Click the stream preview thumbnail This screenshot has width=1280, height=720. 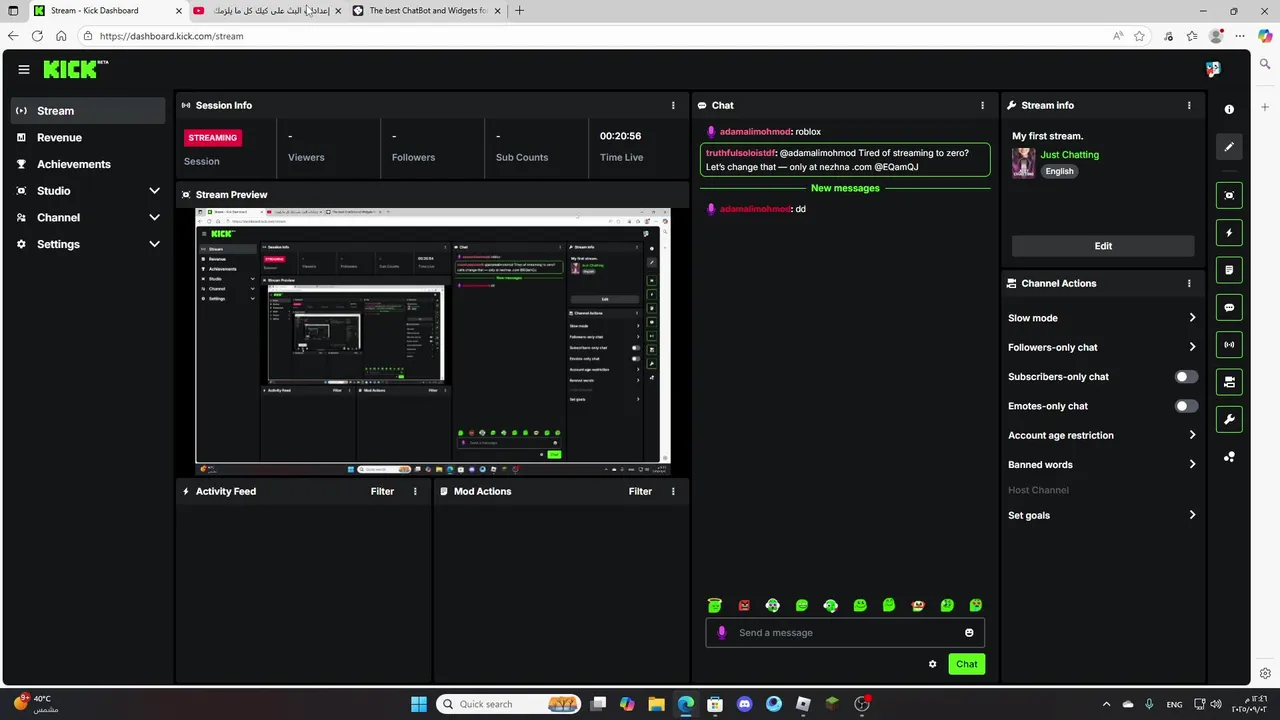point(433,341)
